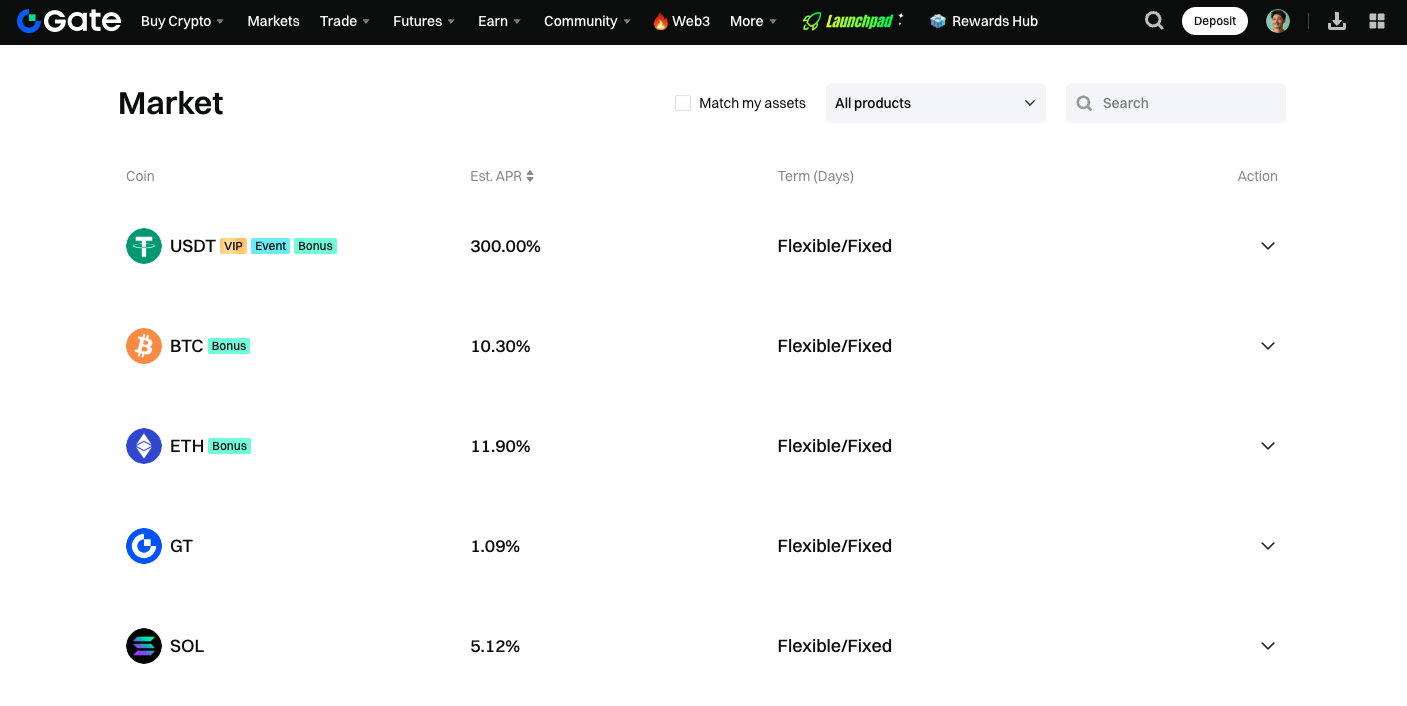The width and height of the screenshot is (1407, 706).
Task: Open the All products dropdown
Action: pyautogui.click(x=935, y=103)
